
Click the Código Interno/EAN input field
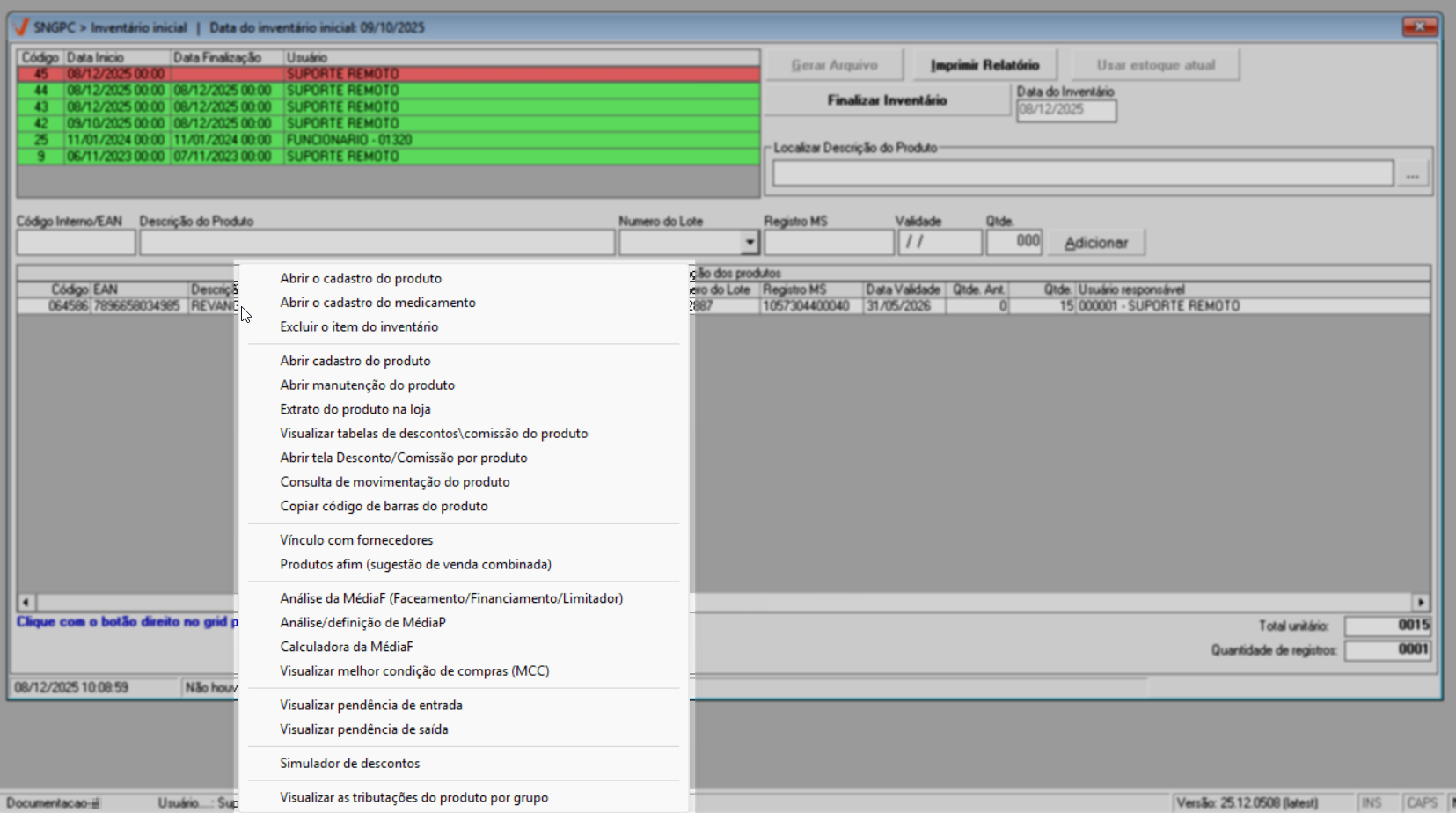point(76,242)
